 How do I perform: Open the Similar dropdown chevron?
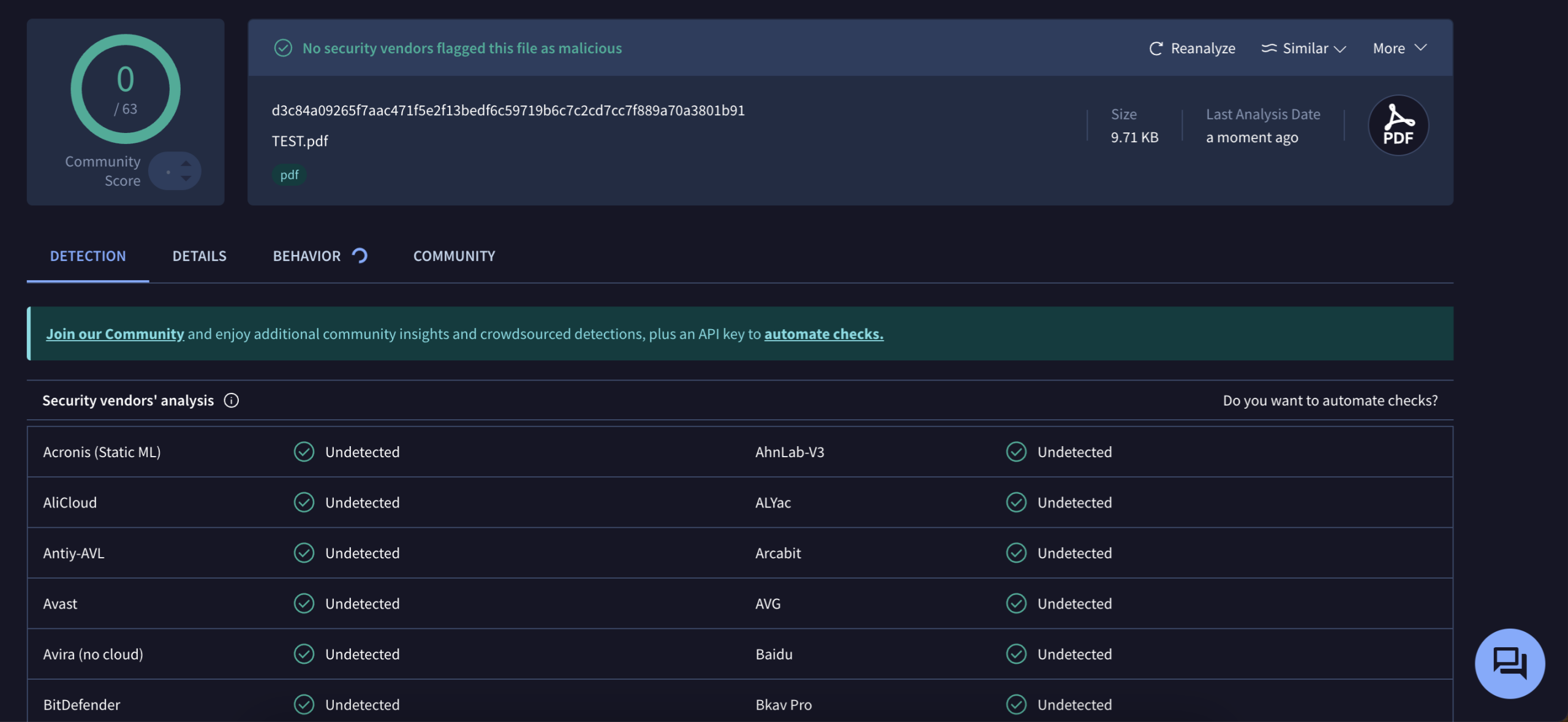click(x=1340, y=49)
